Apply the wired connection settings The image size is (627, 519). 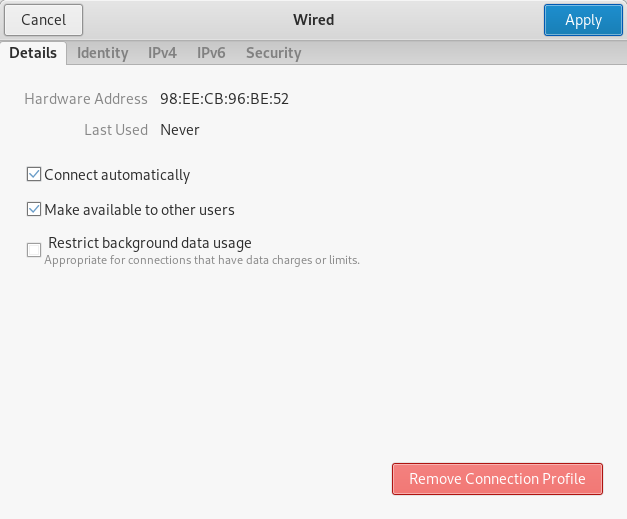583,20
